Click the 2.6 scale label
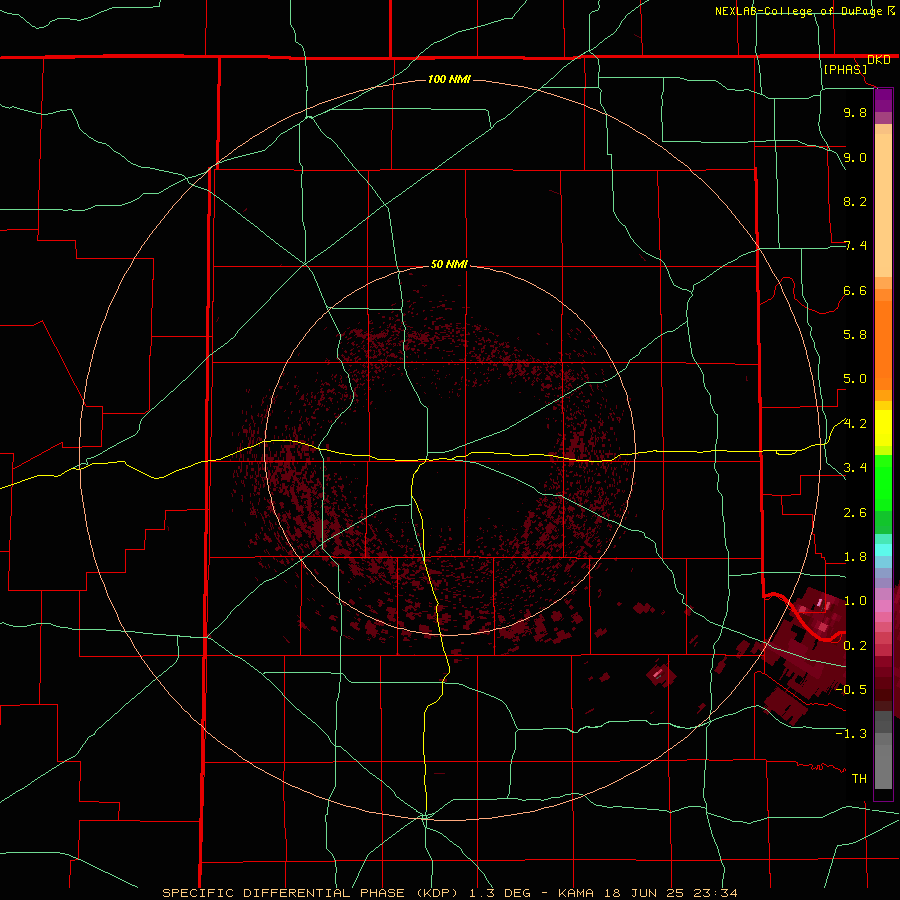Screen dimensions: 900x900 pos(855,513)
